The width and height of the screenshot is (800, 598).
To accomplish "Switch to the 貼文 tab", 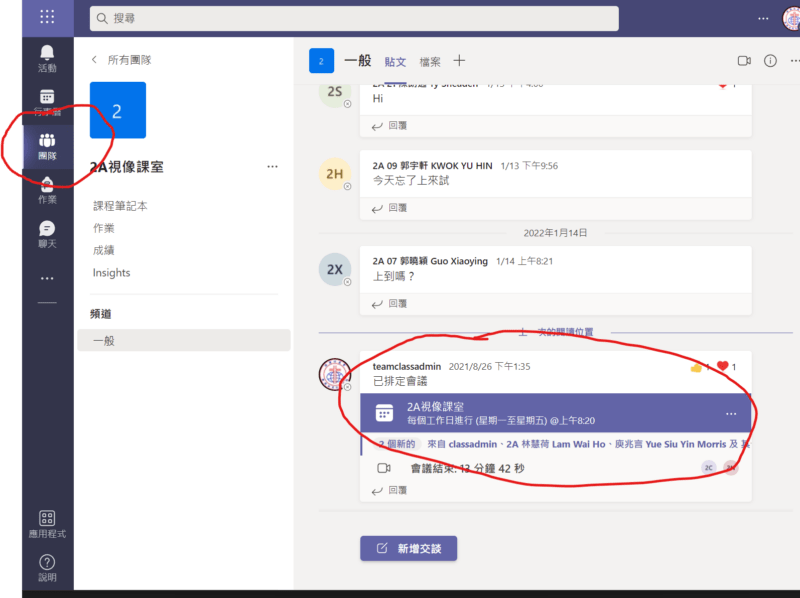I will 395,61.
